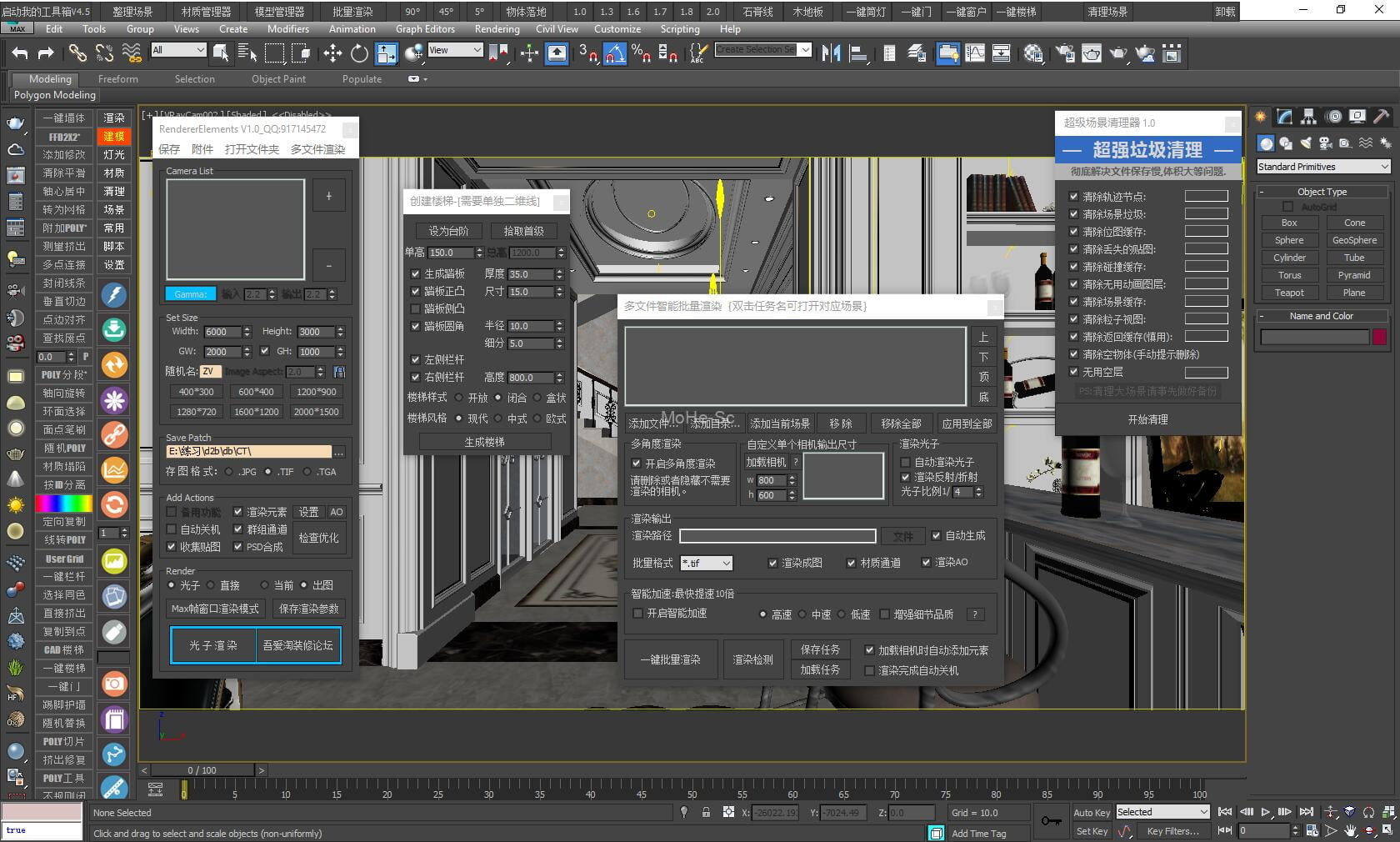The width and height of the screenshot is (1400, 842).
Task: Click the Teapot creation button
Action: click(x=1289, y=293)
